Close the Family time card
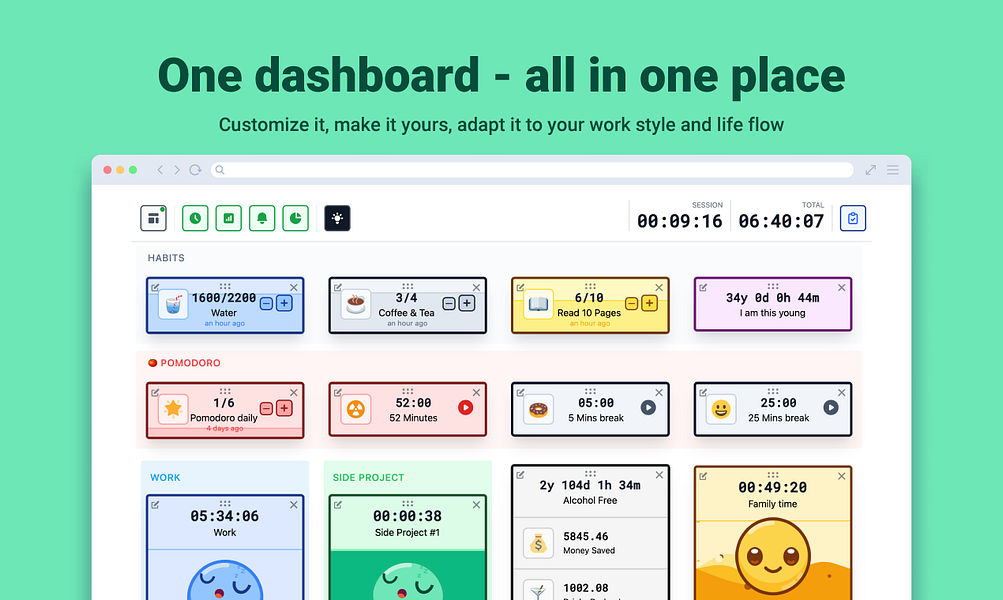The width and height of the screenshot is (1003, 600). [x=842, y=477]
